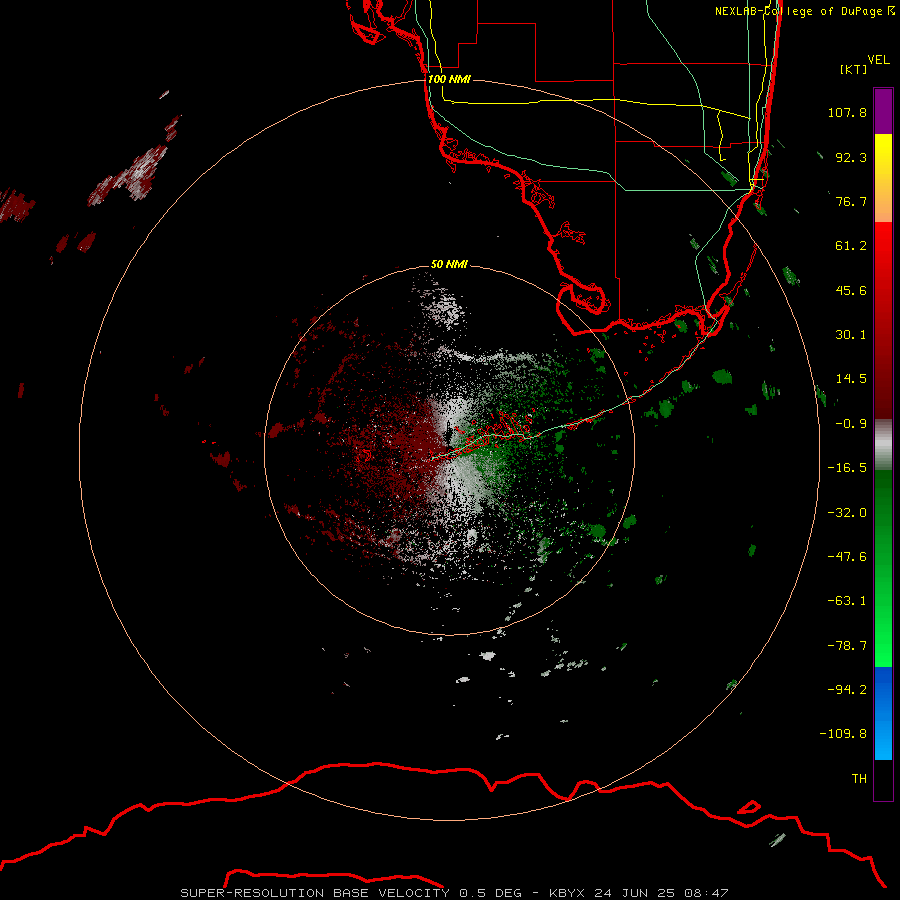This screenshot has height=900, width=900.
Task: Pick the purple segment of the color bar
Action: point(883,111)
